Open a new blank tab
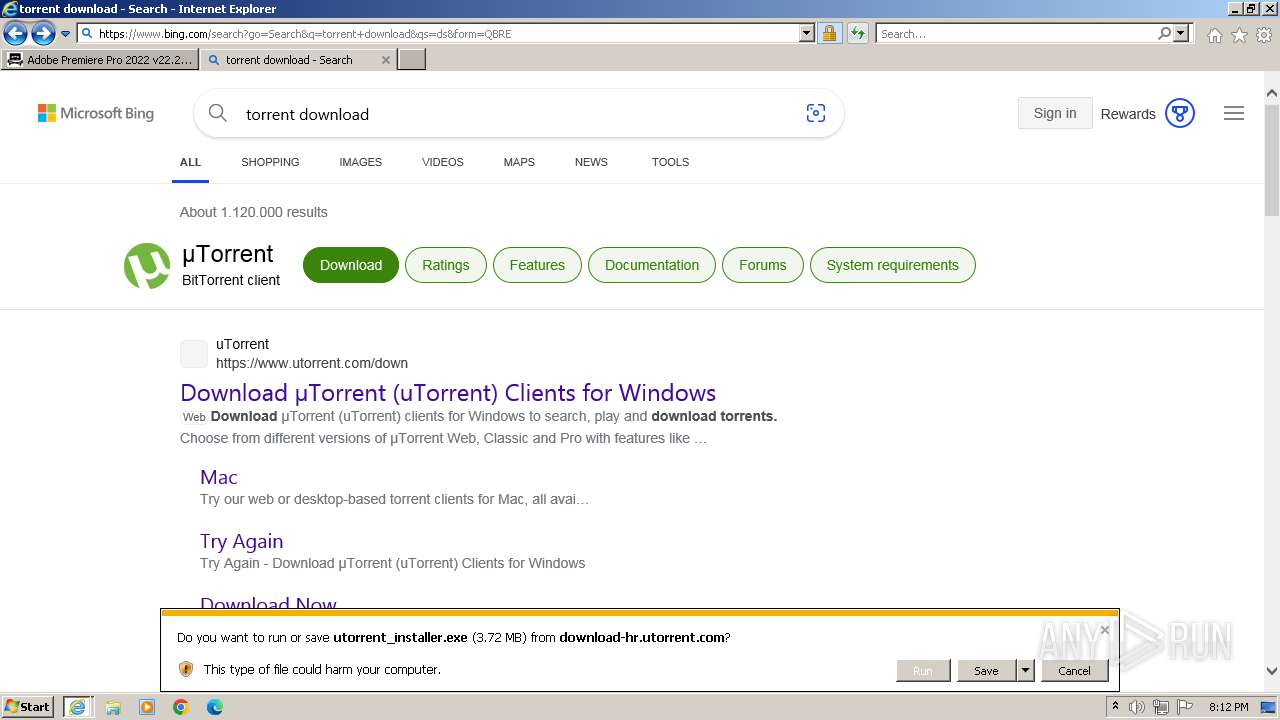This screenshot has height=720, width=1280. point(412,60)
